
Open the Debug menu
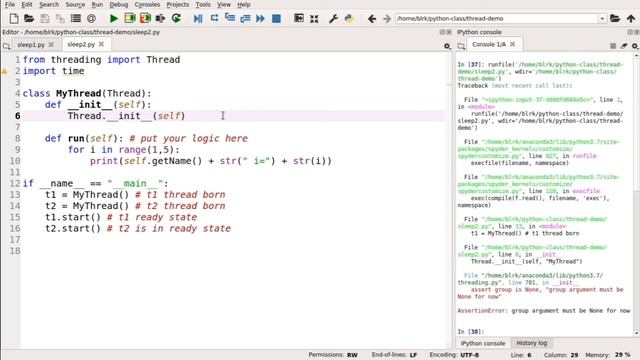coord(119,4)
